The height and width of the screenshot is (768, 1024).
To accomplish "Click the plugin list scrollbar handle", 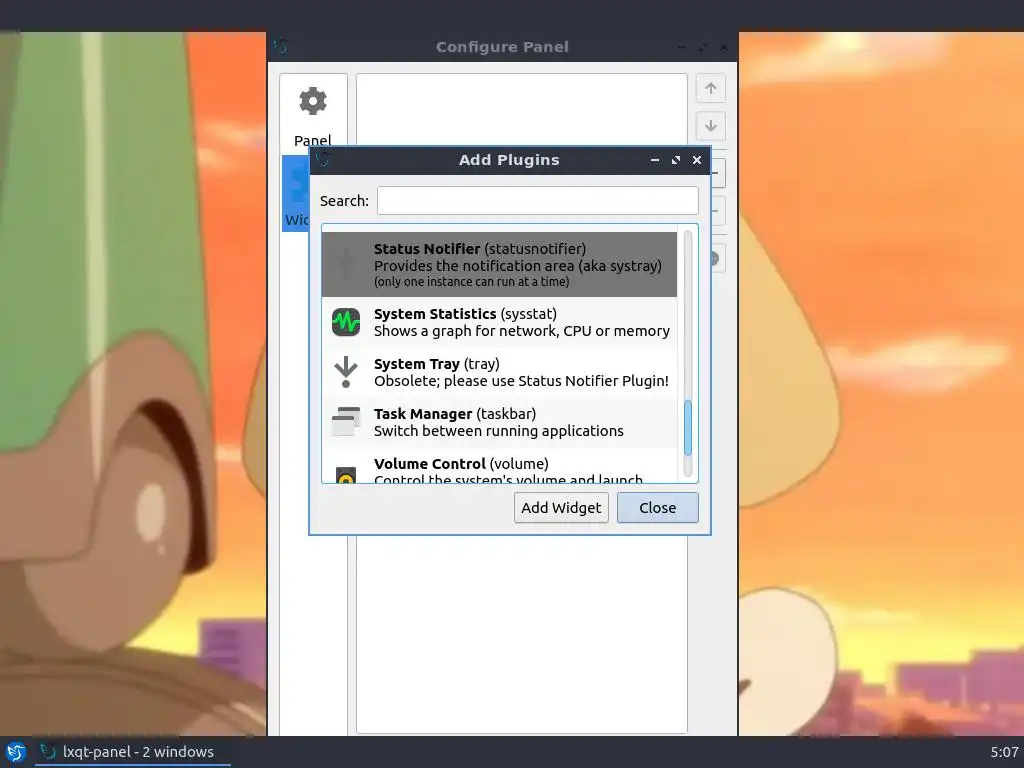I will pyautogui.click(x=688, y=428).
